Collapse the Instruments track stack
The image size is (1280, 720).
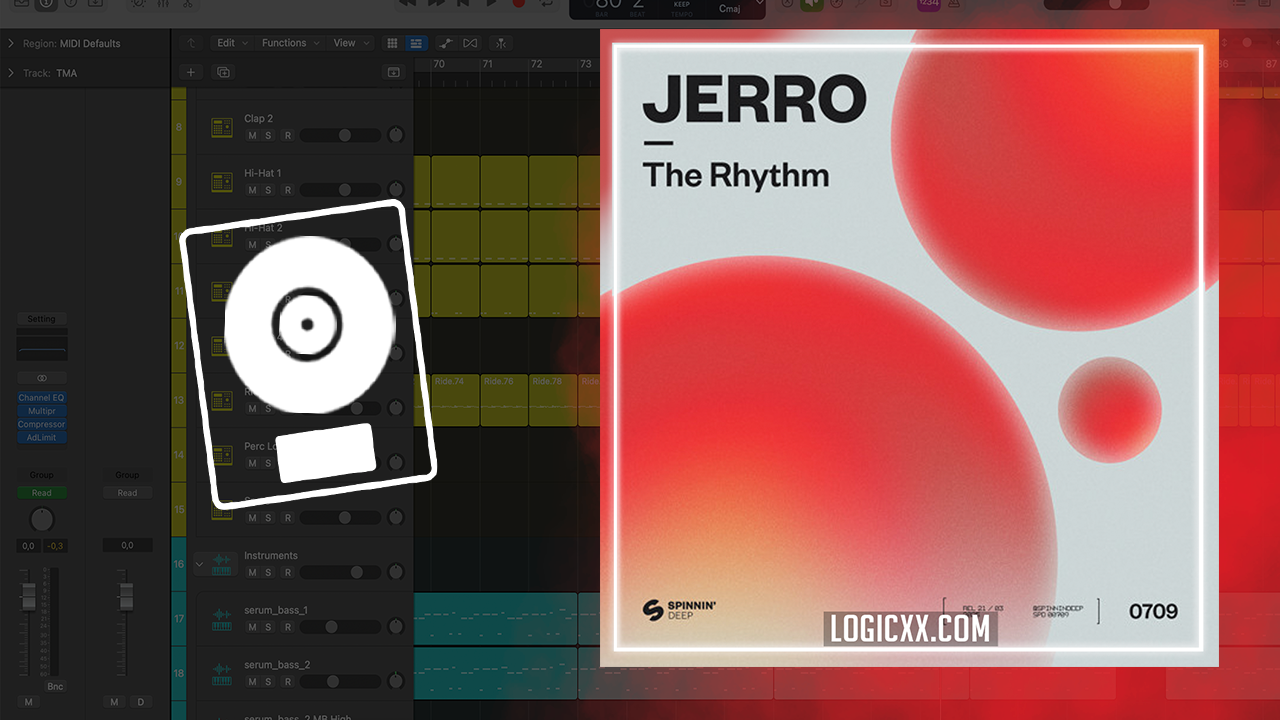(x=199, y=564)
